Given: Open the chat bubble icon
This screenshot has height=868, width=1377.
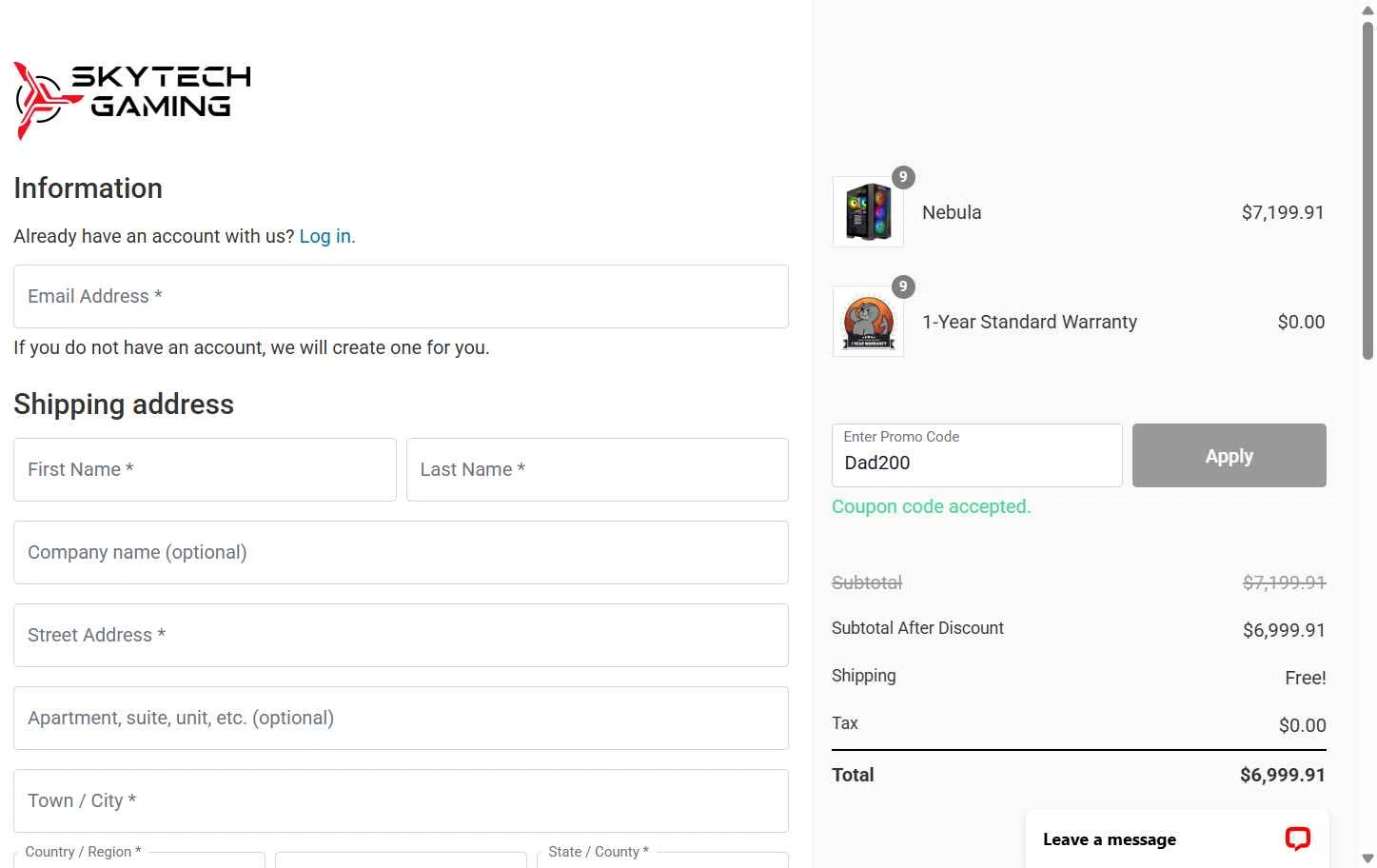Looking at the screenshot, I should (x=1297, y=838).
